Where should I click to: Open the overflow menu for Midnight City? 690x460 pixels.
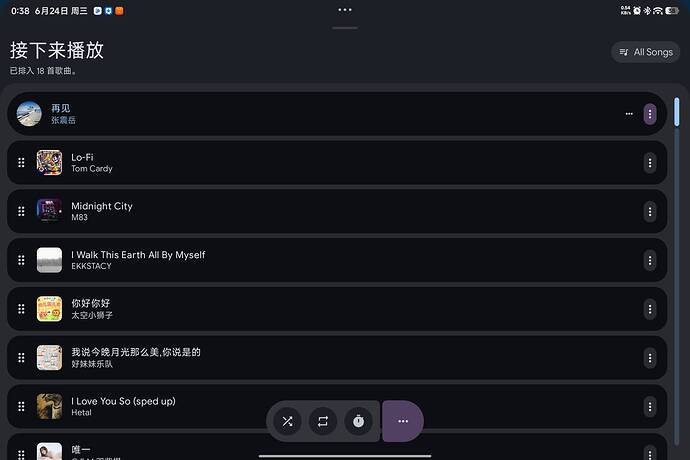pos(650,212)
